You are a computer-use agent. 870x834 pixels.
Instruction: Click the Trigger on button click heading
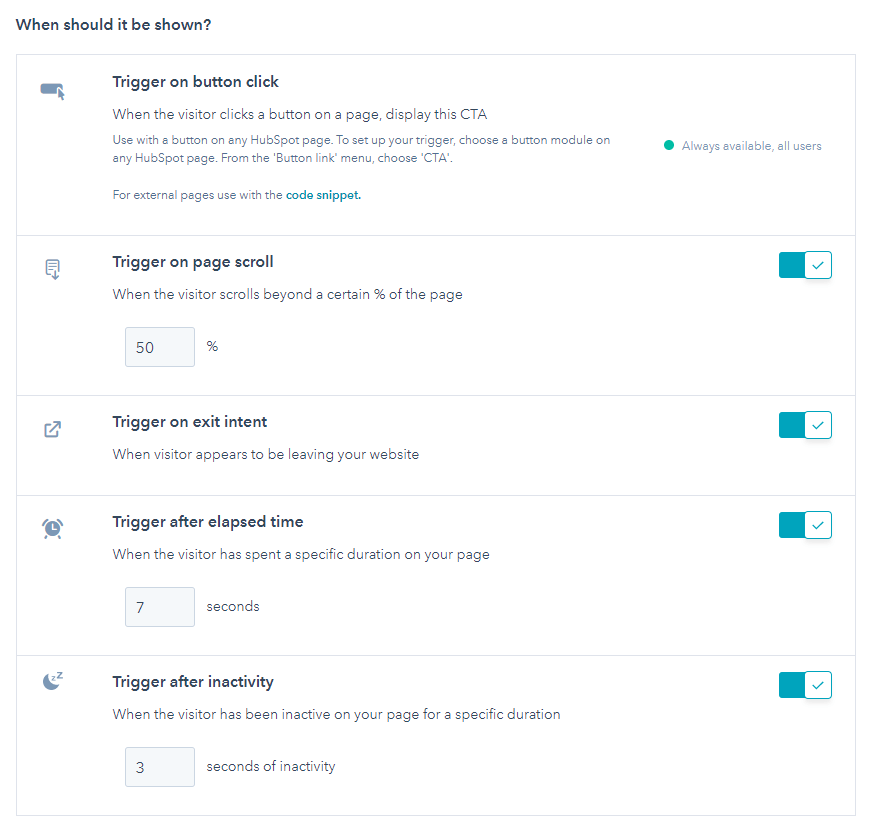pos(195,82)
